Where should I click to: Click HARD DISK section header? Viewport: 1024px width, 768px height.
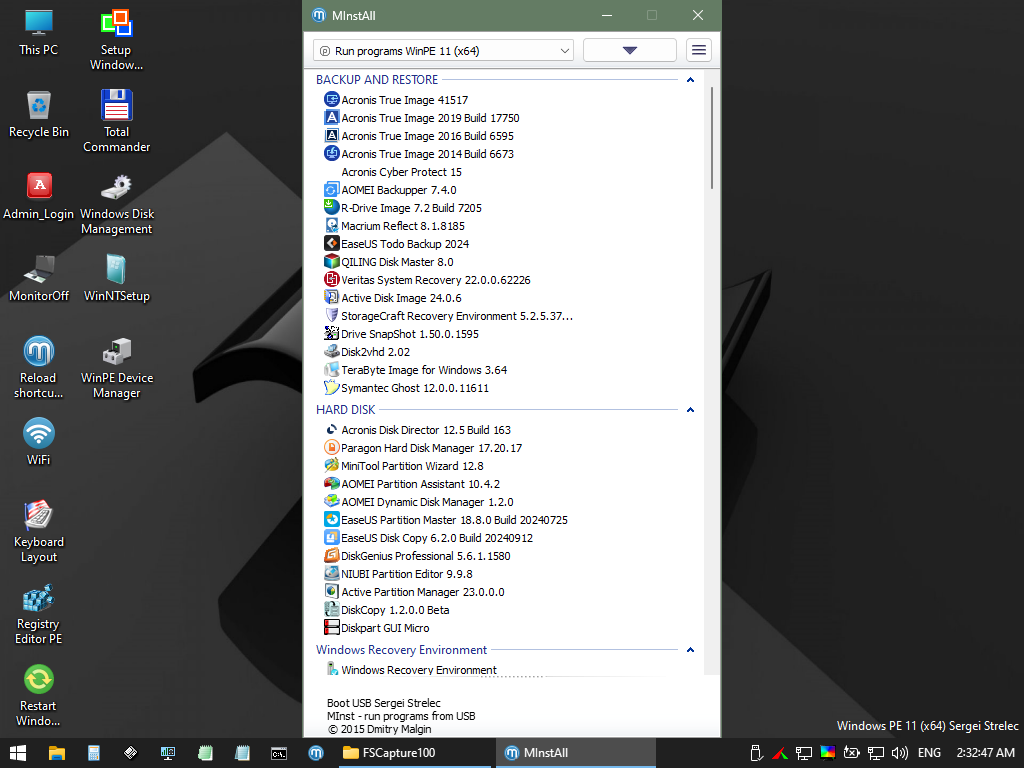point(345,409)
